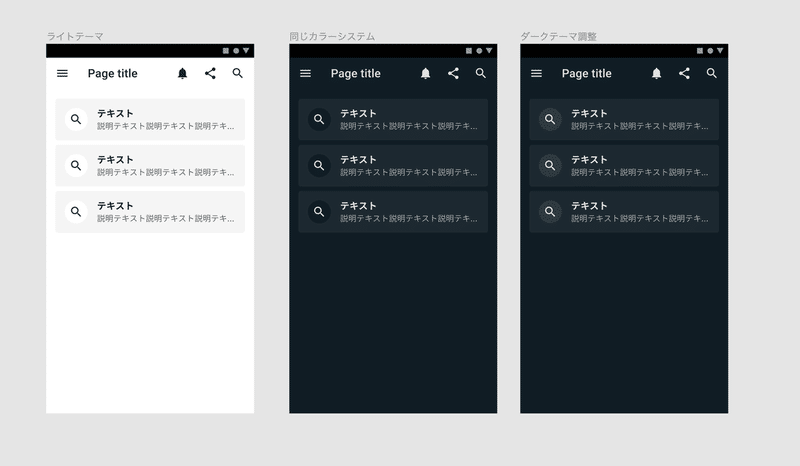Click the status bar circle icon in 同じカラーシステム mockup
This screenshot has height=466, width=800.
coord(479,51)
